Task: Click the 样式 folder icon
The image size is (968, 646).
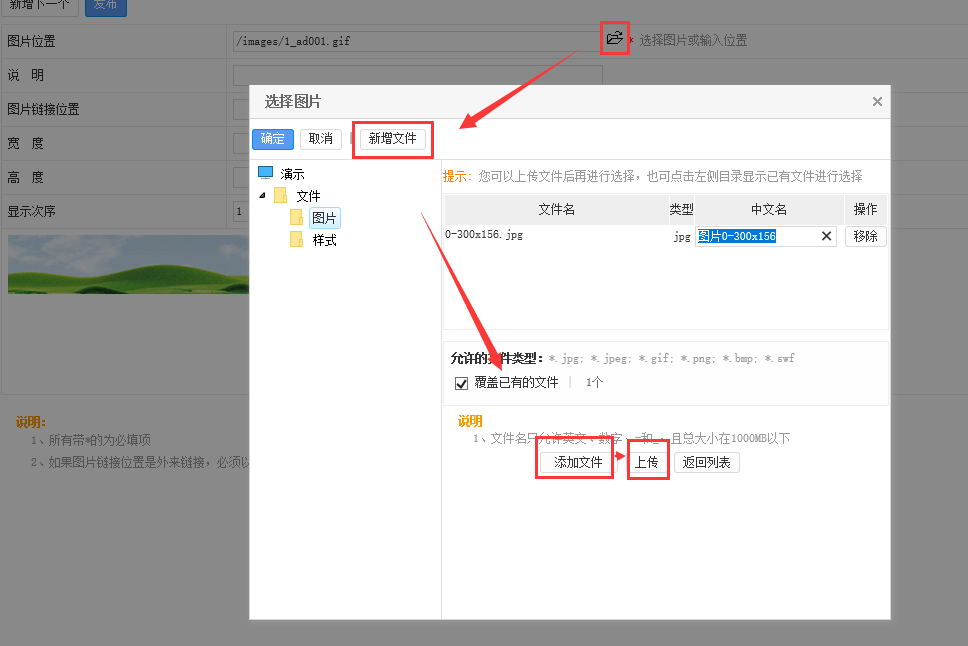Action: tap(297, 240)
